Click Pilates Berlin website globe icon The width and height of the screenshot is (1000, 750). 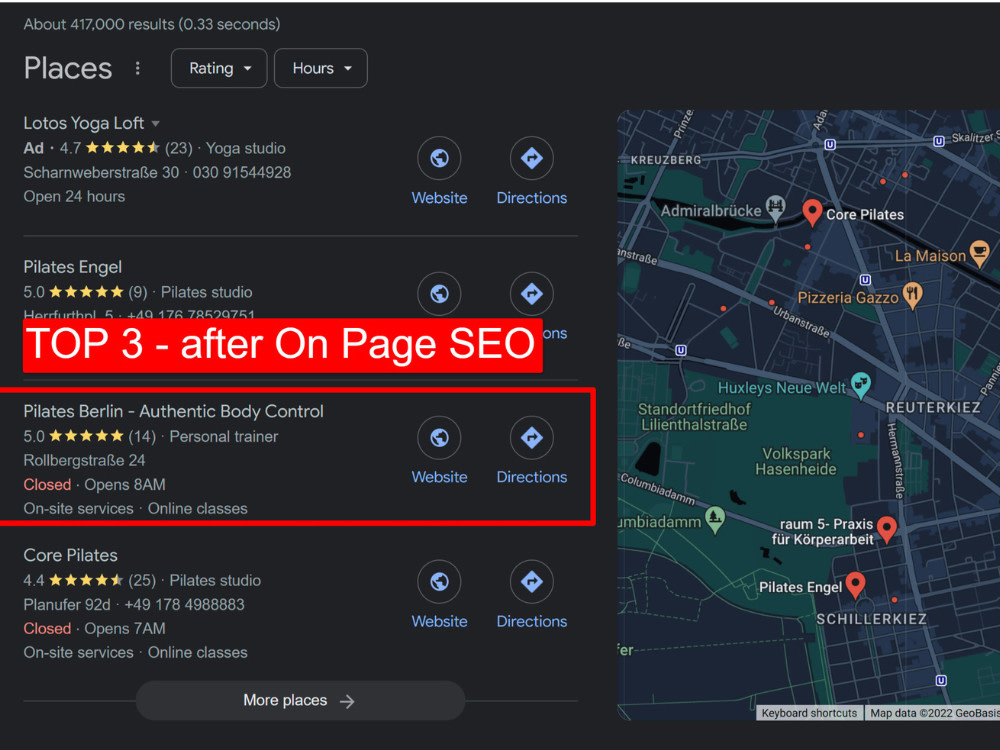pos(439,438)
